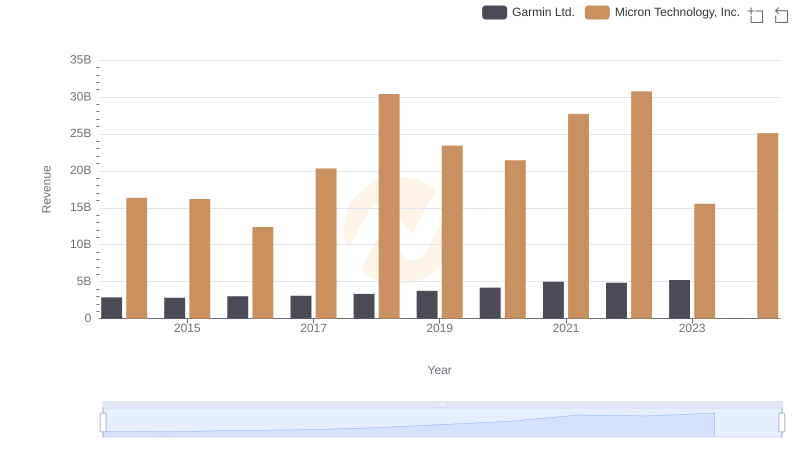Toggle Garmin Ltd. series in legend
The width and height of the screenshot is (800, 461).
point(529,12)
